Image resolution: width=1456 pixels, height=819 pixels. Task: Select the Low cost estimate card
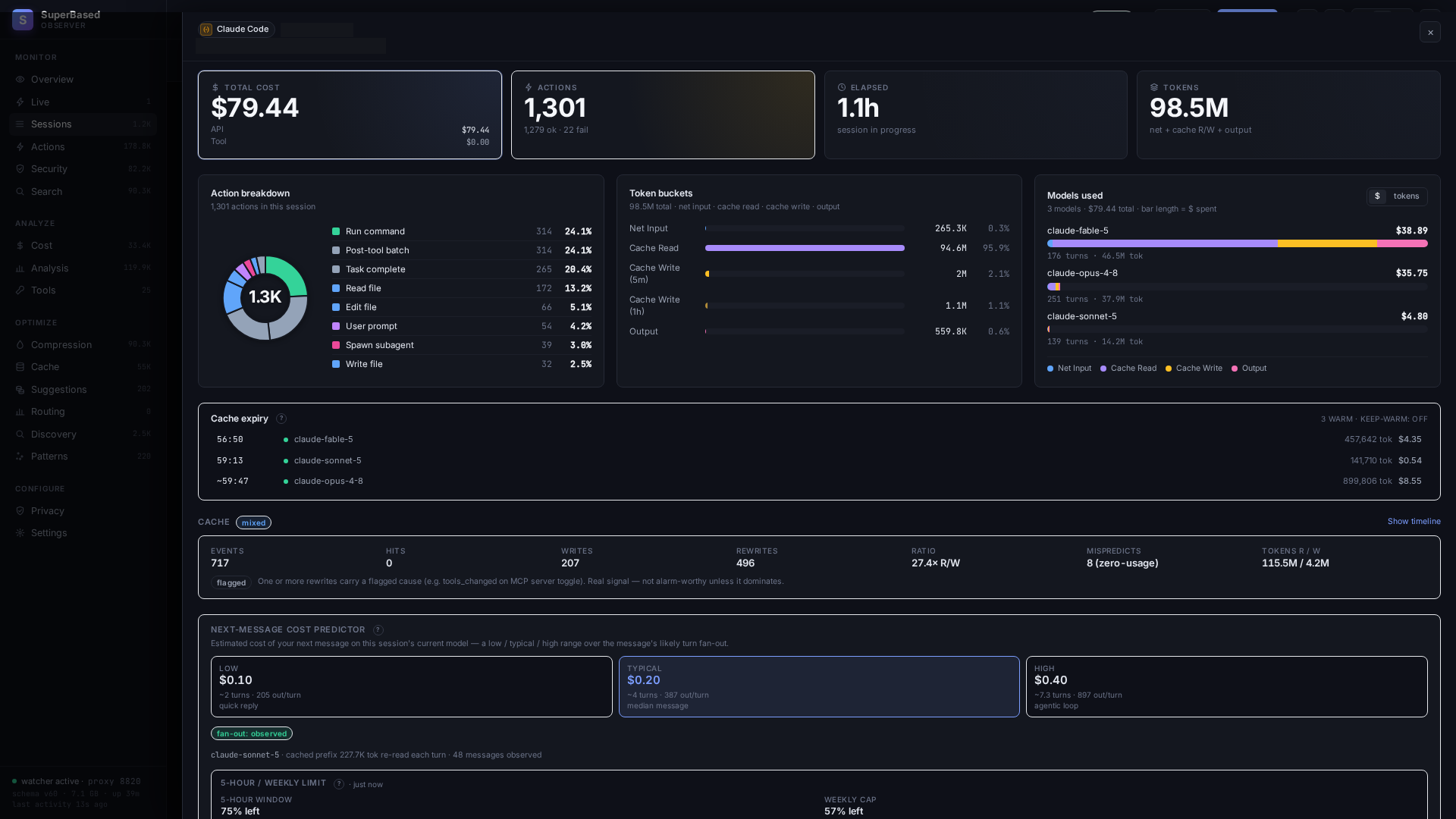tap(412, 687)
